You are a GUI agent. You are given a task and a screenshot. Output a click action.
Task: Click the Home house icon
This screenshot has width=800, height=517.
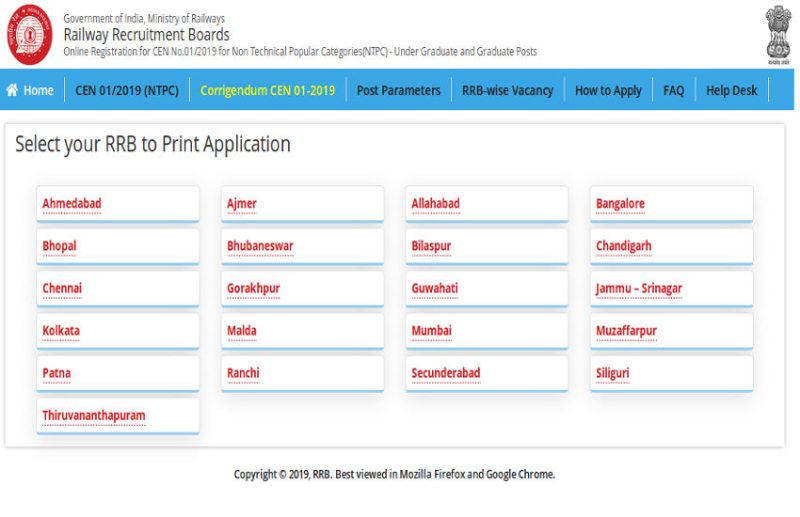pos(12,90)
